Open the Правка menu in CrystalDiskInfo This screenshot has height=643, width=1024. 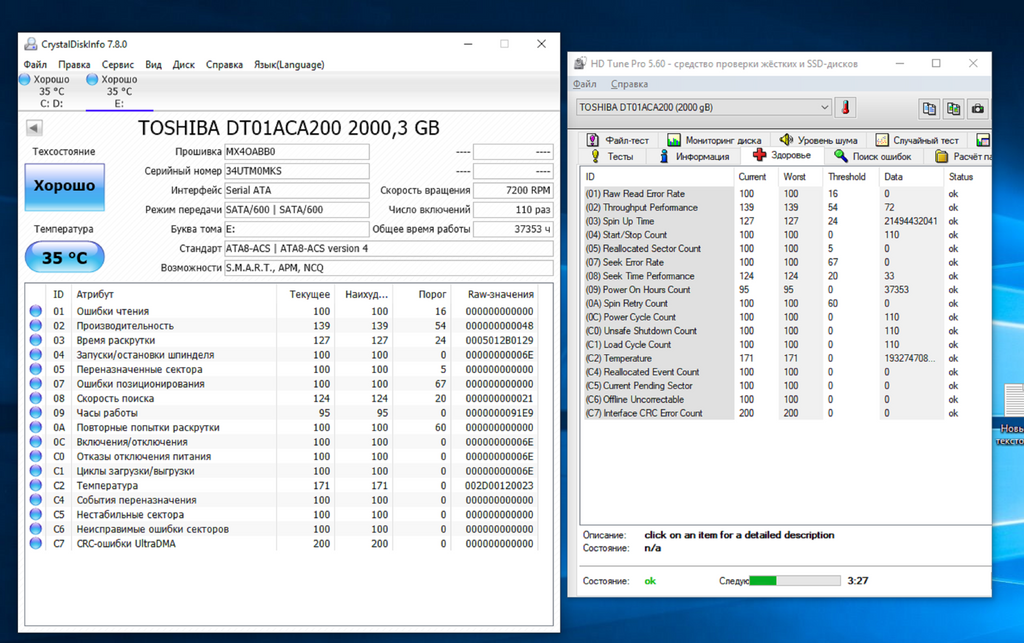(x=74, y=65)
